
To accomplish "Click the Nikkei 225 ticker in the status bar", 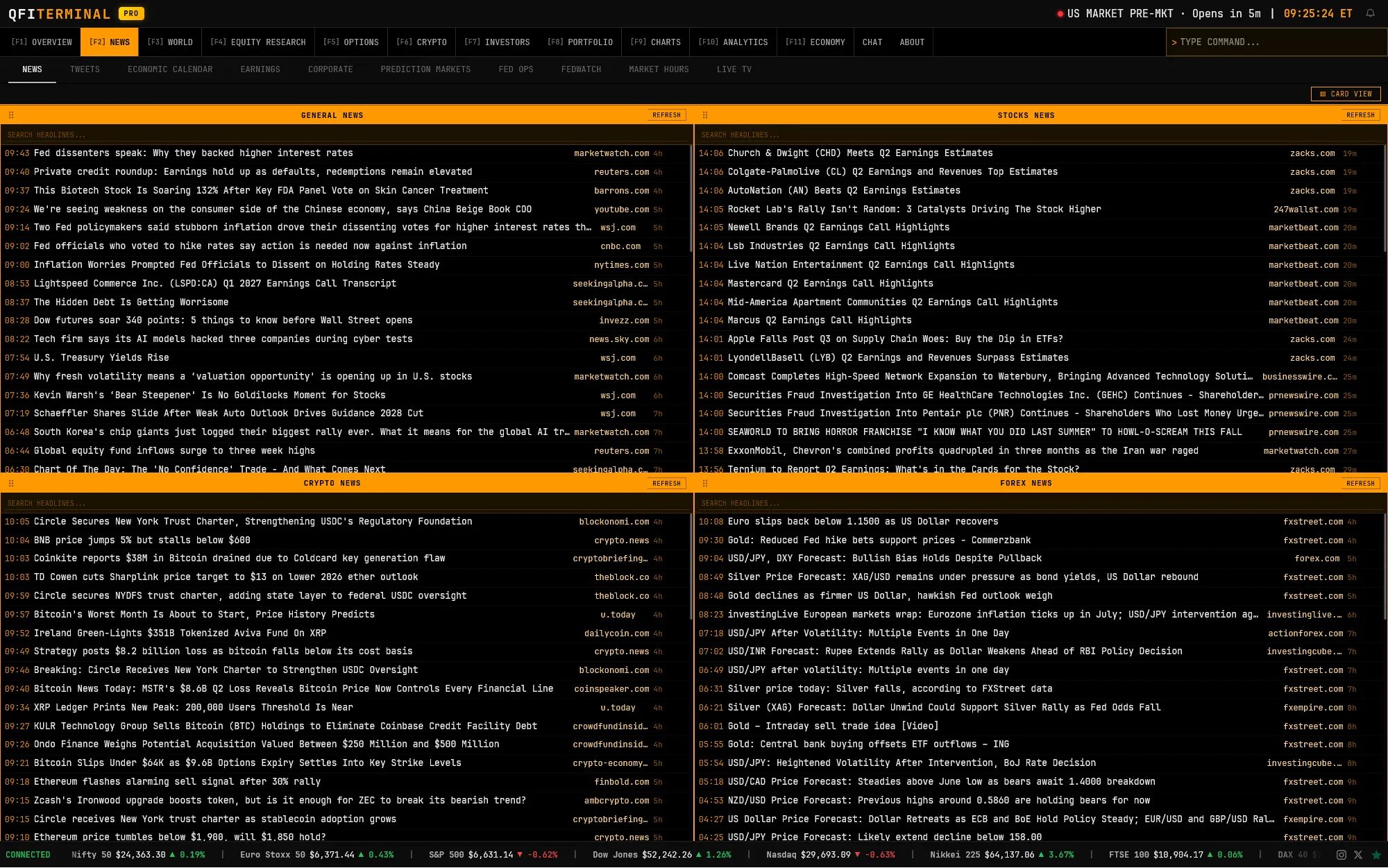I will [1002, 855].
